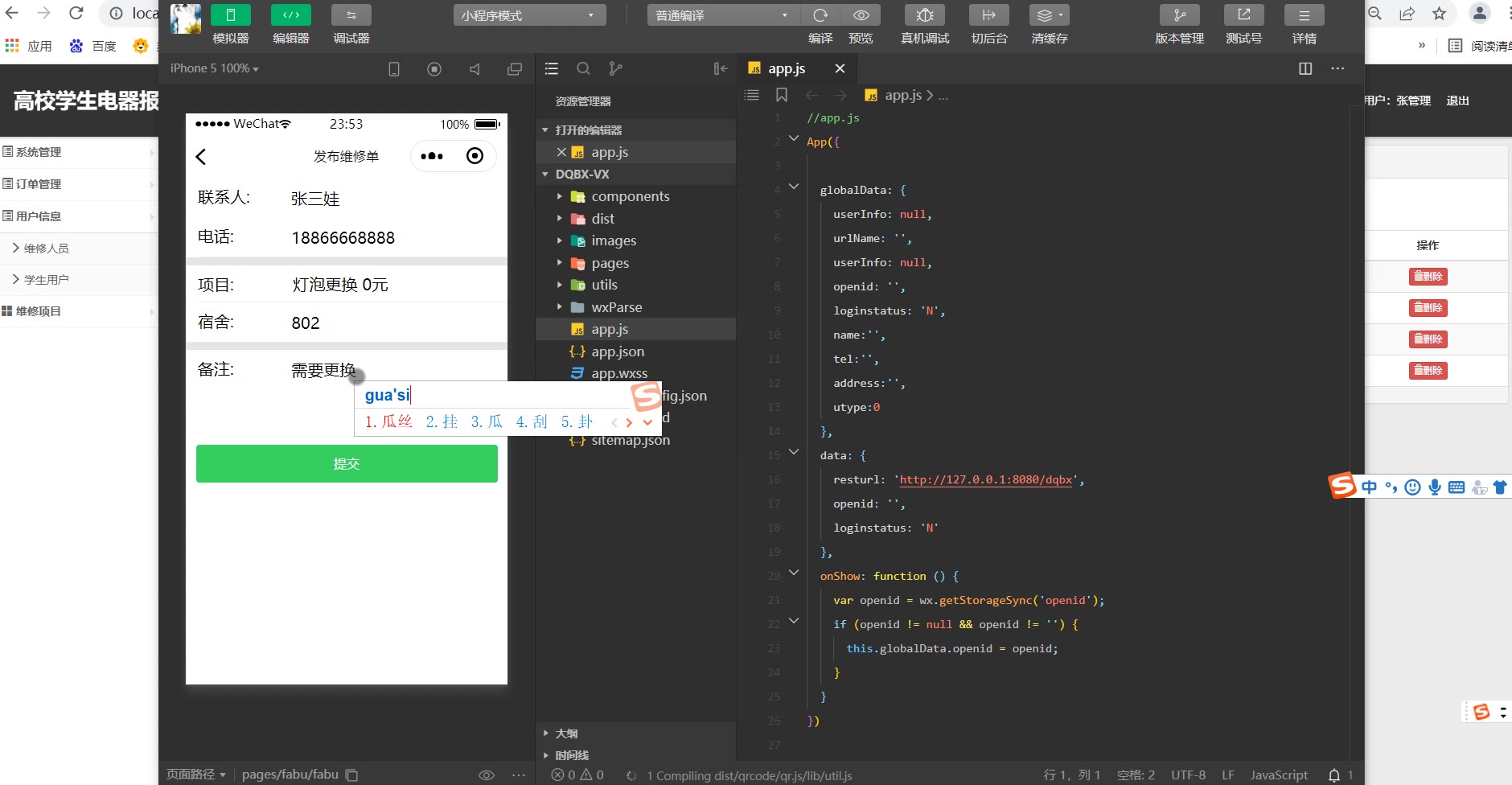The width and height of the screenshot is (1512, 785).
Task: Click the search icon in explorer panel
Action: click(x=583, y=69)
